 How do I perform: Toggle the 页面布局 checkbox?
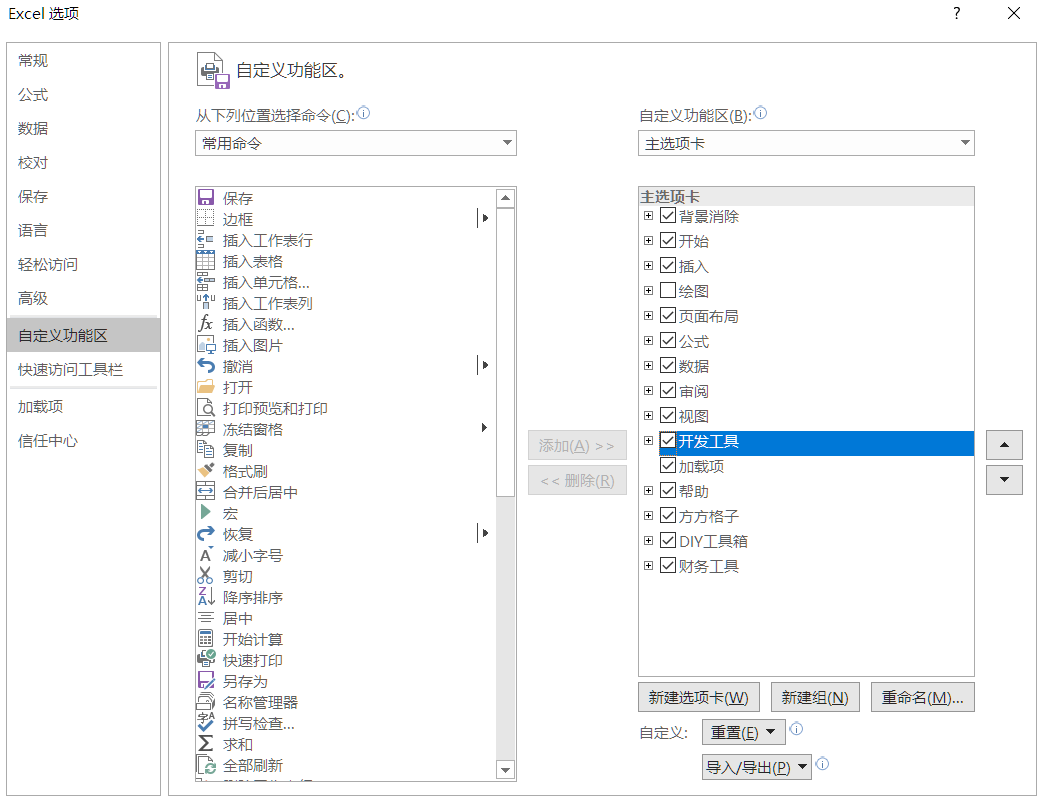[668, 316]
